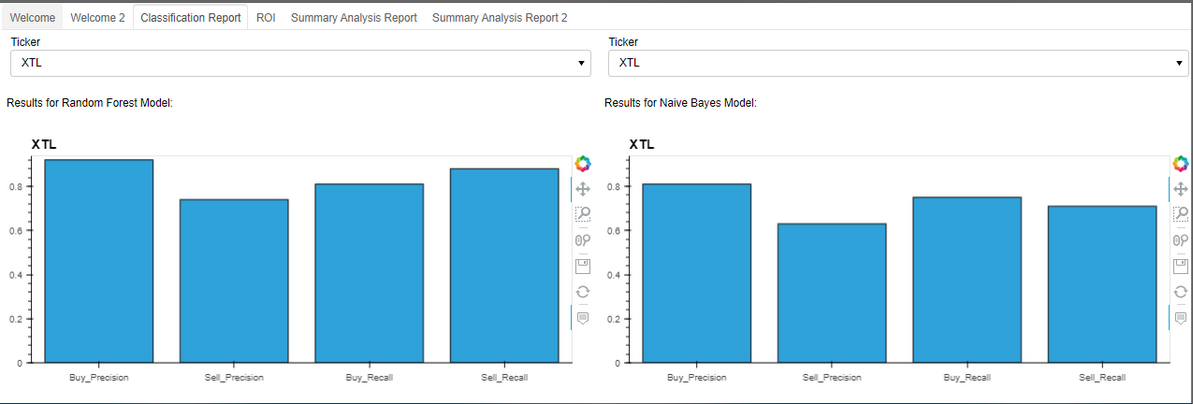Viewport: 1193px width, 404px height.
Task: Open the Welcome tab
Action: pos(32,17)
